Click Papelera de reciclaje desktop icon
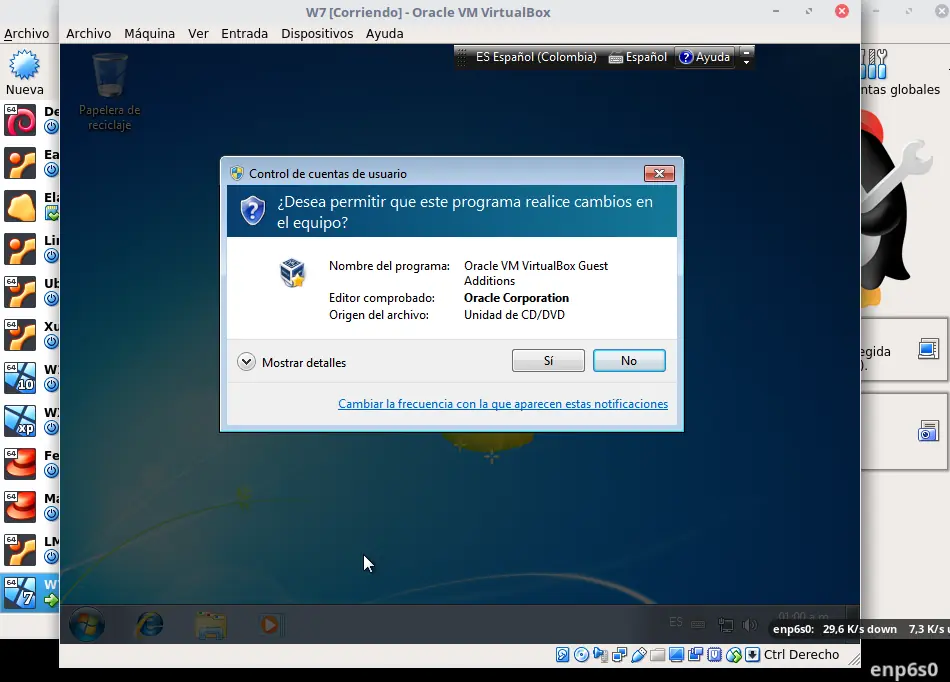This screenshot has width=950, height=682. [x=110, y=92]
